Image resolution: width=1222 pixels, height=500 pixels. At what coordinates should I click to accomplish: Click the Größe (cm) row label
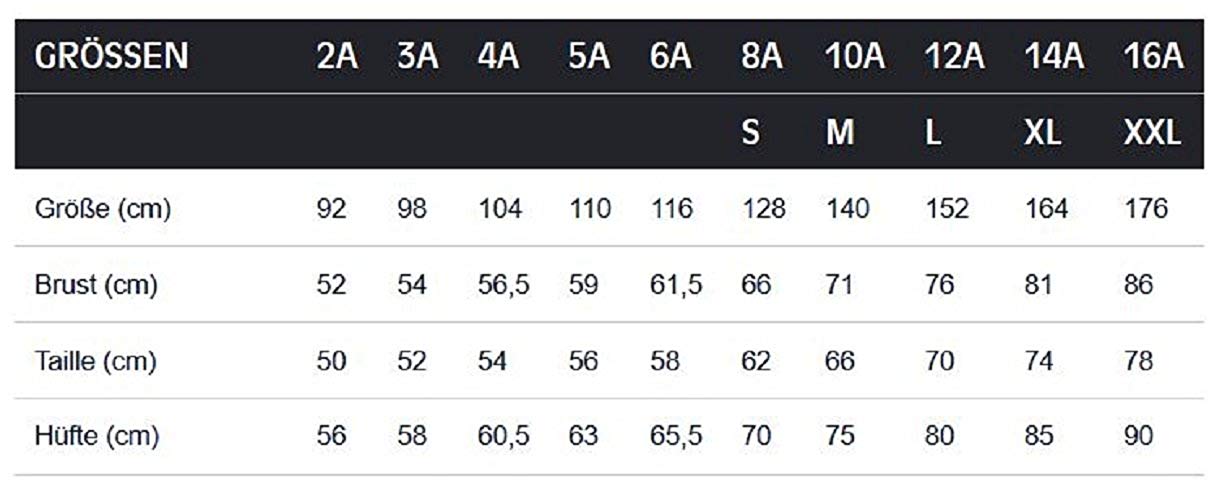(103, 210)
